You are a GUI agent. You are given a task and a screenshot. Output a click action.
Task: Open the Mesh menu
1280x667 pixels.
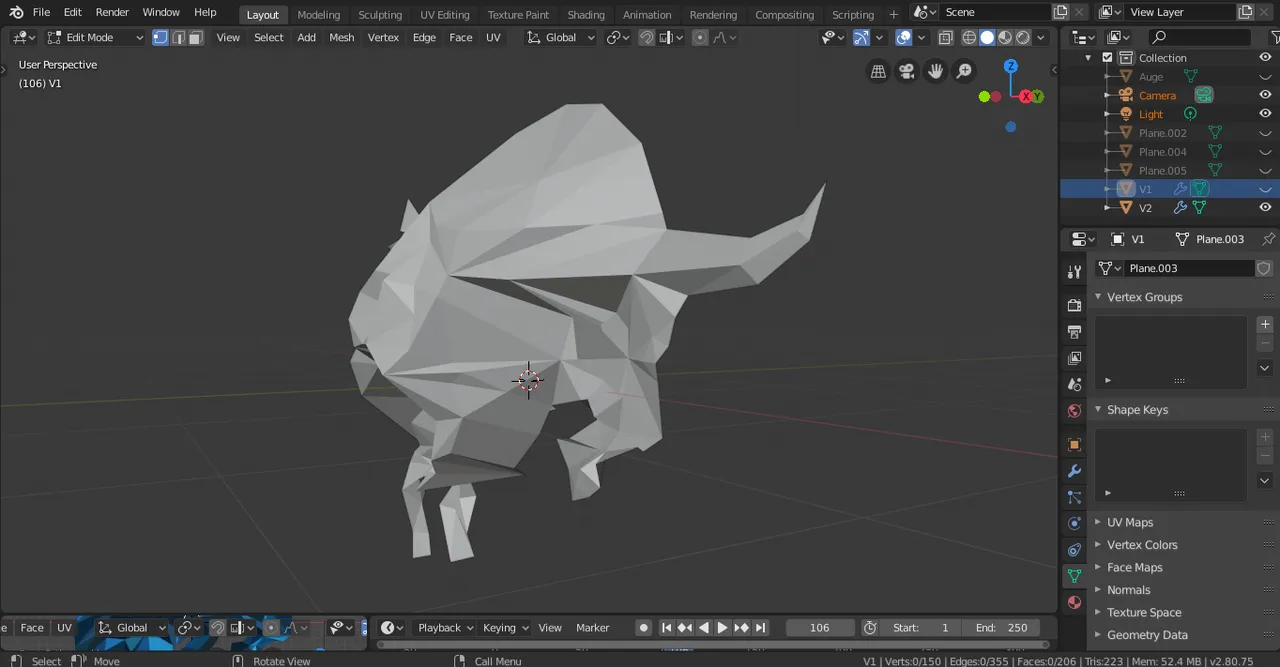pos(342,37)
